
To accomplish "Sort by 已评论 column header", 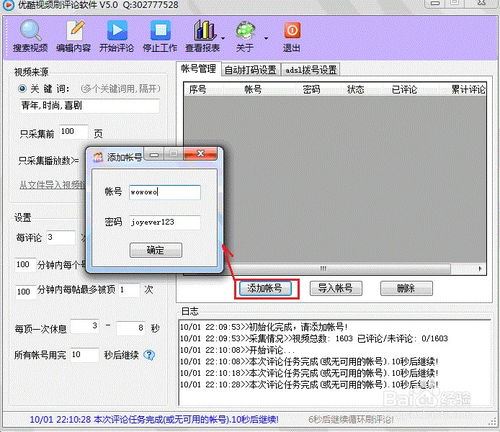I will click(404, 89).
